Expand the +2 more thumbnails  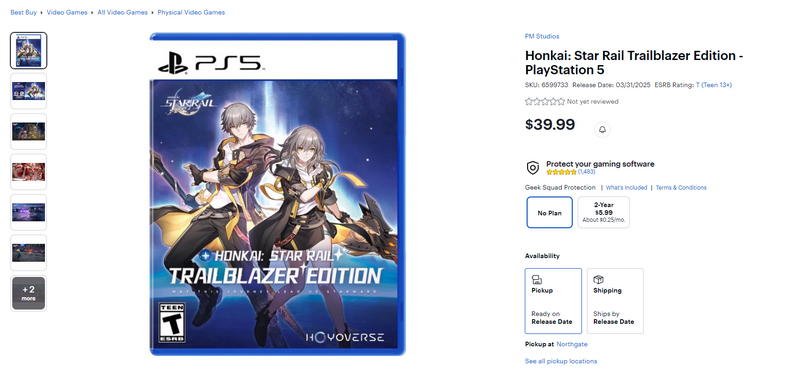29,293
